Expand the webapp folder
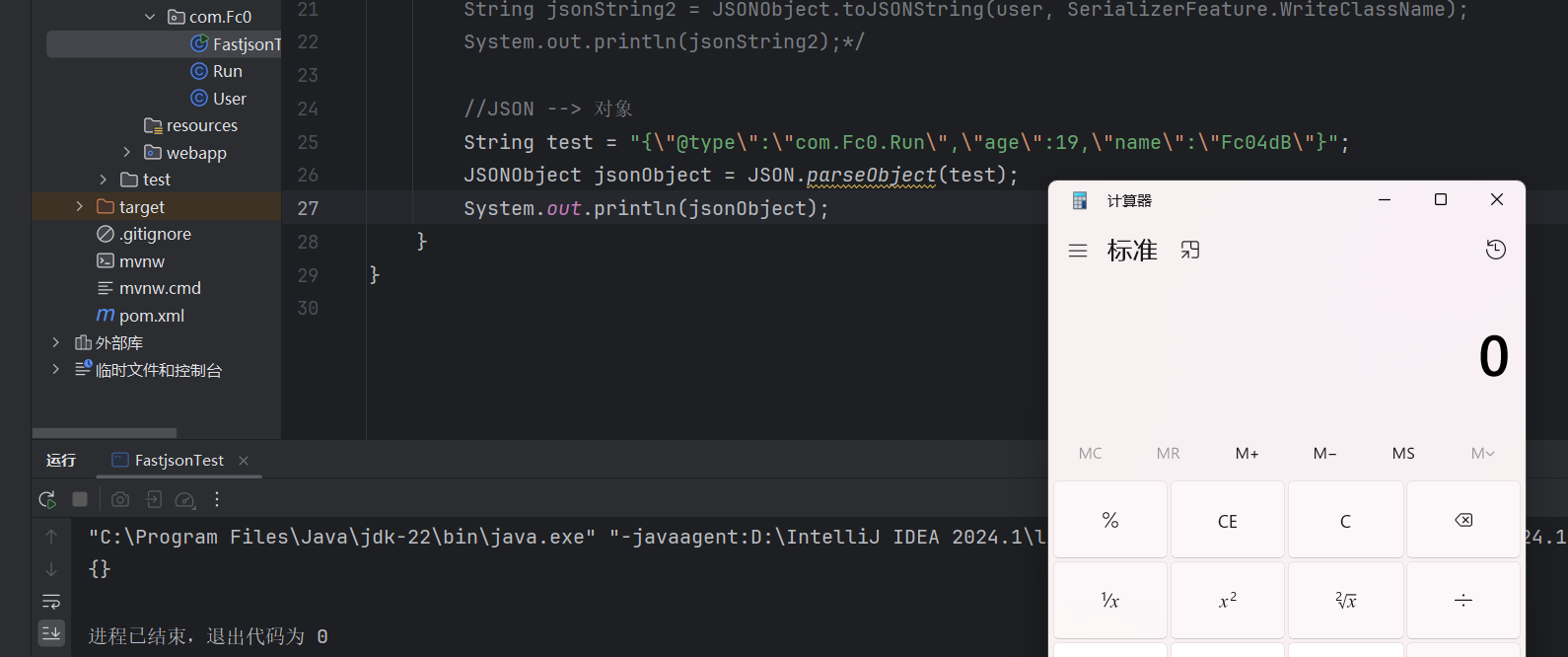Image resolution: width=1568 pixels, height=657 pixels. click(127, 153)
